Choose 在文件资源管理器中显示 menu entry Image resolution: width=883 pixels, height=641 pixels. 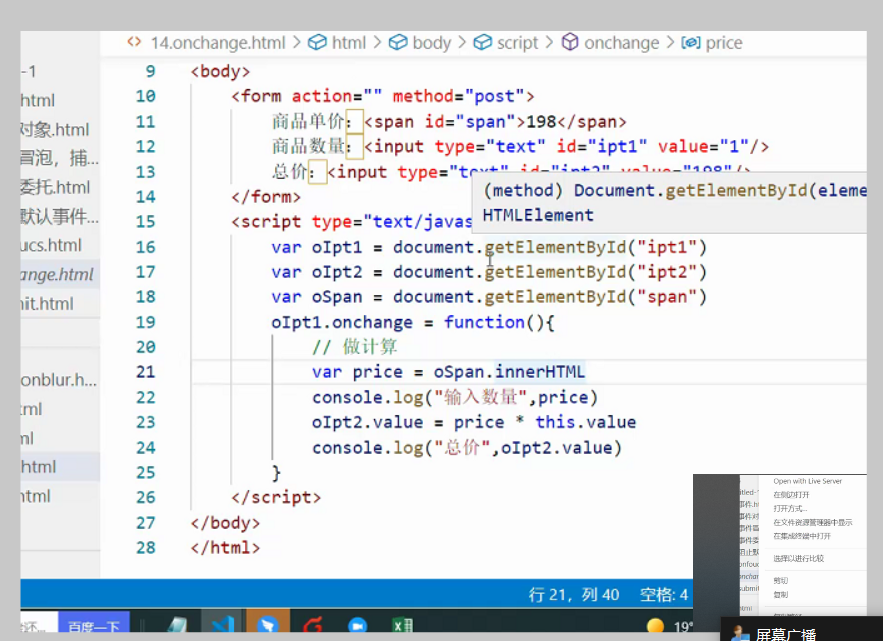tap(812, 522)
